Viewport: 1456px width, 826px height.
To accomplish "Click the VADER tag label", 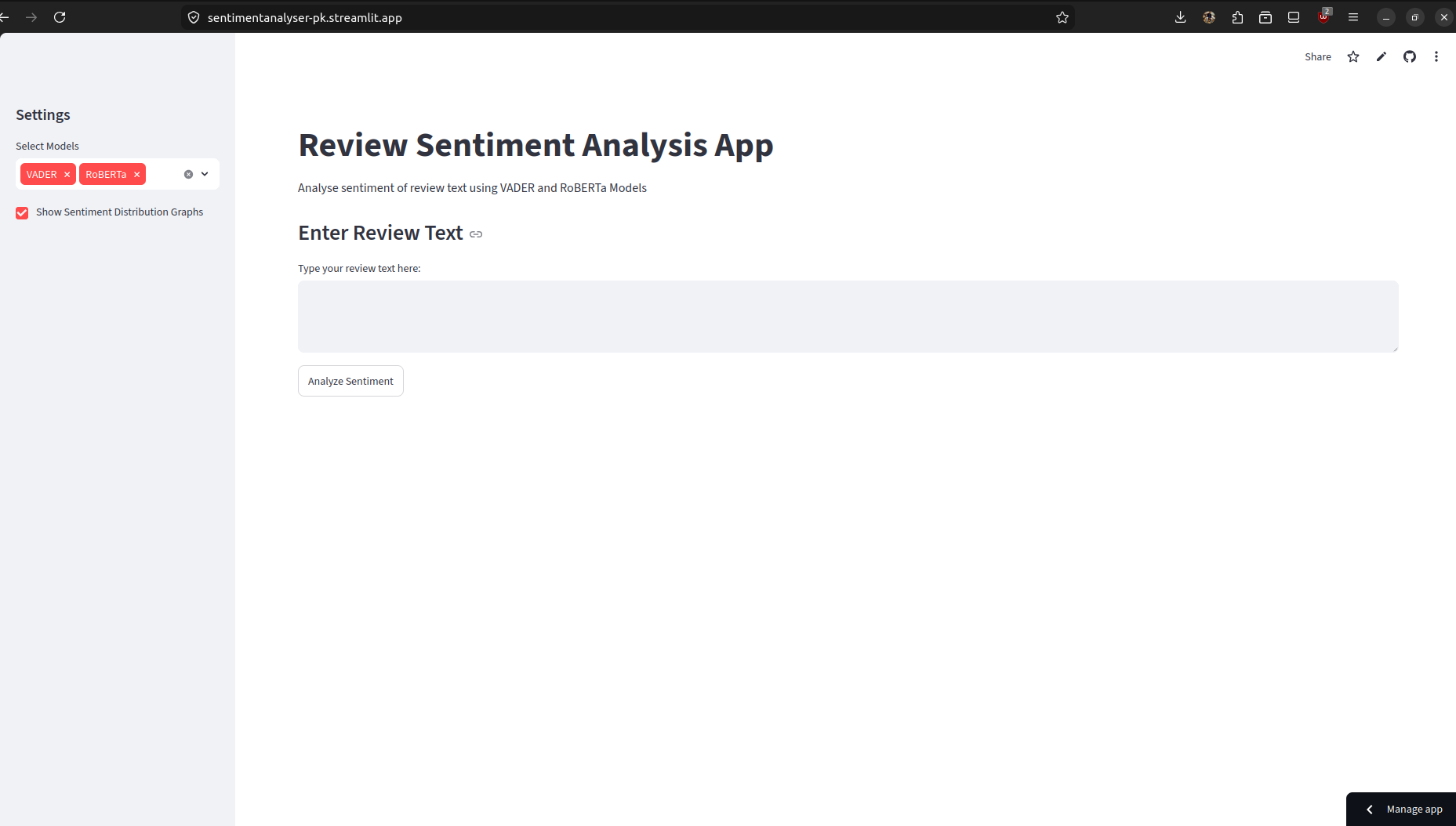I will coord(42,174).
